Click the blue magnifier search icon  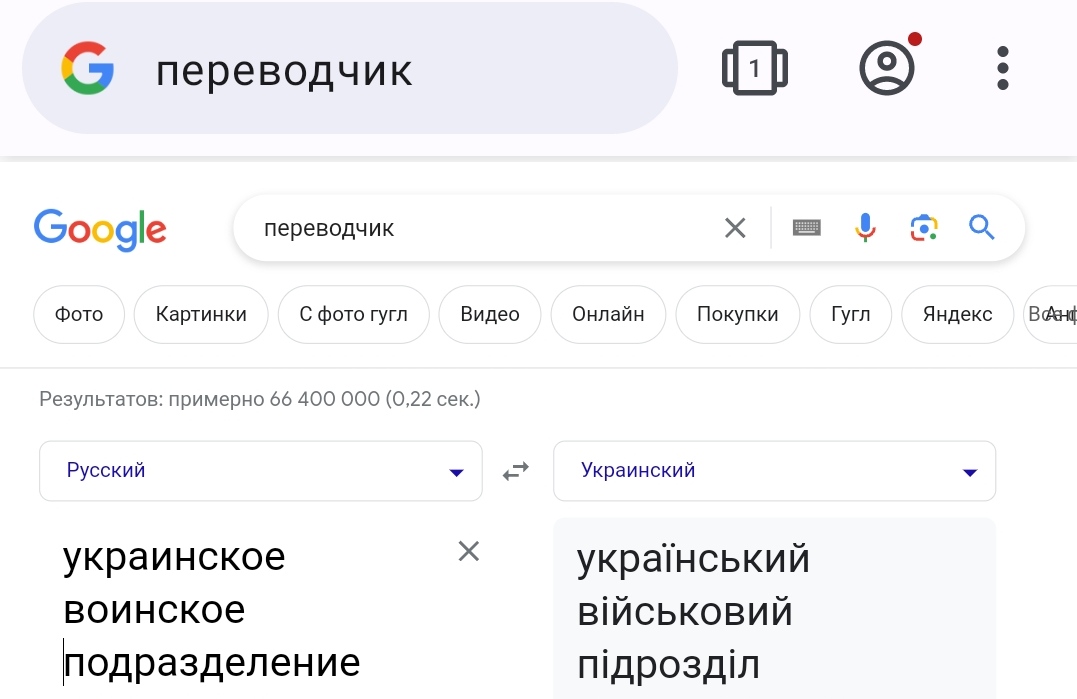click(982, 227)
